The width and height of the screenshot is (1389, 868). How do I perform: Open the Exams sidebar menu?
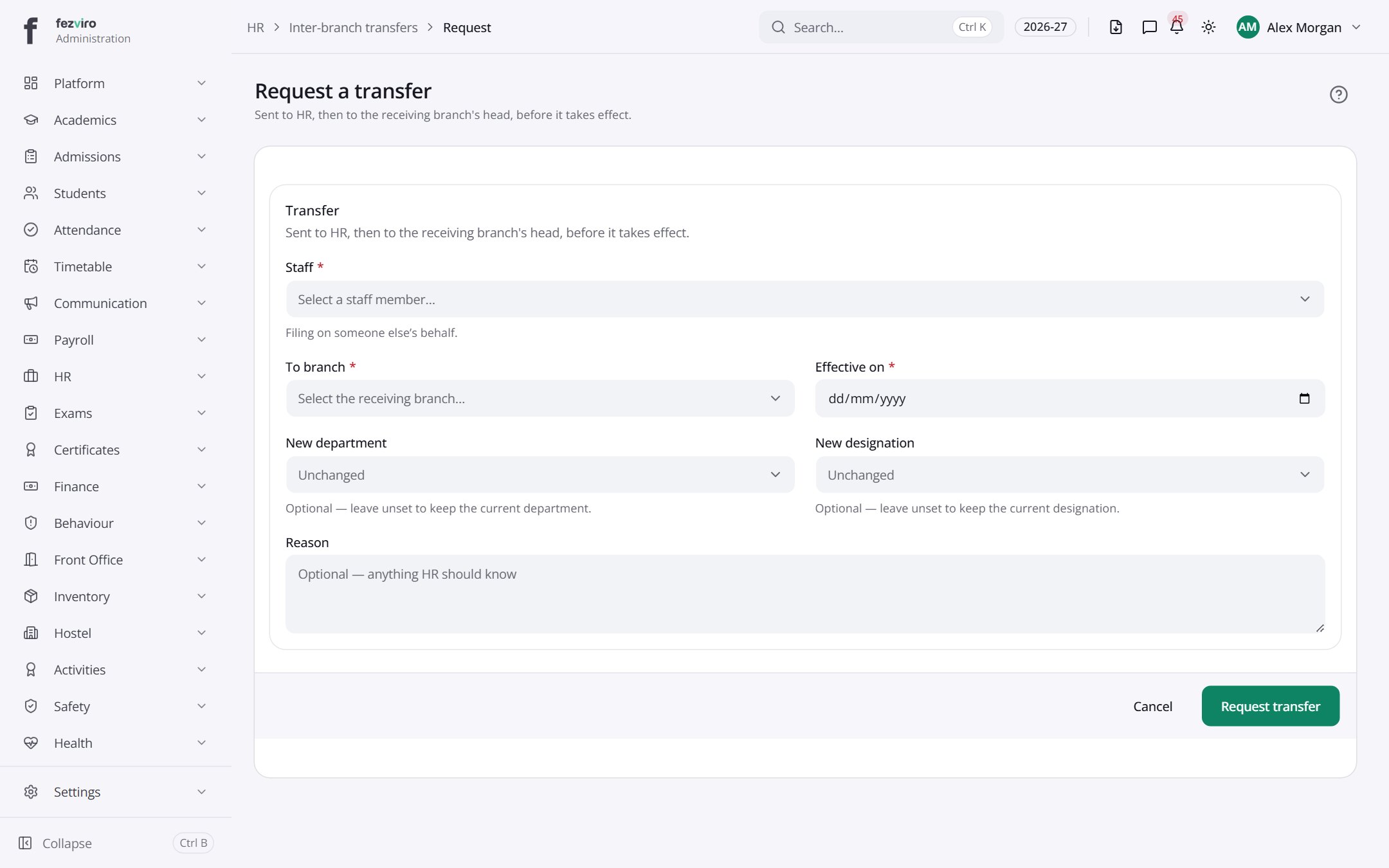pyautogui.click(x=116, y=413)
